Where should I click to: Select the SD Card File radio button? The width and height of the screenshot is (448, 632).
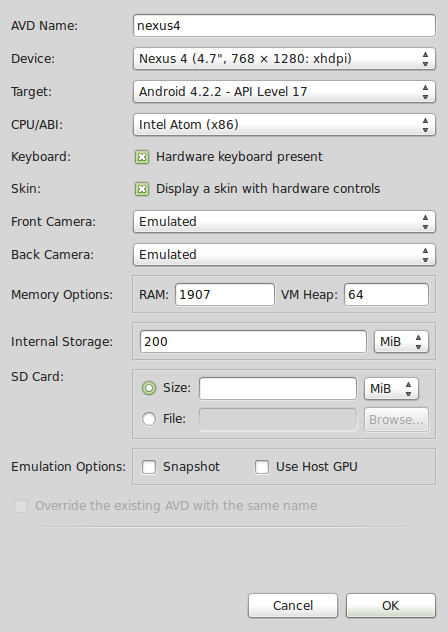[149, 419]
